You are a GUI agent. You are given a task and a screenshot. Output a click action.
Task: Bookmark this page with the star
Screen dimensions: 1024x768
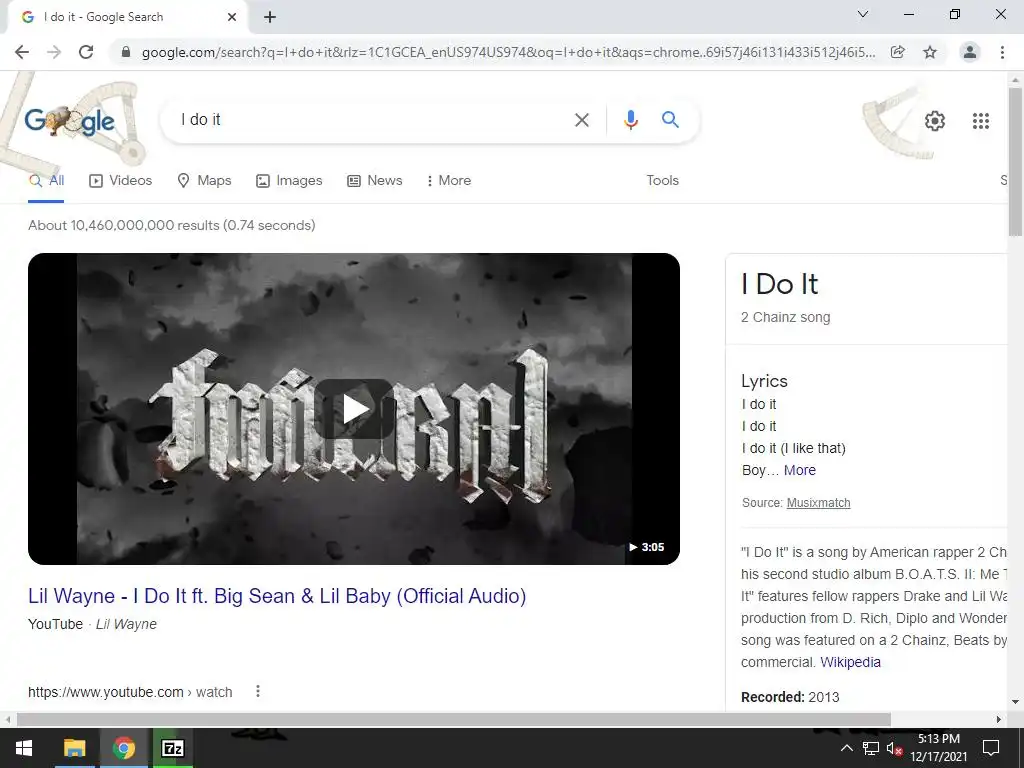tap(930, 52)
